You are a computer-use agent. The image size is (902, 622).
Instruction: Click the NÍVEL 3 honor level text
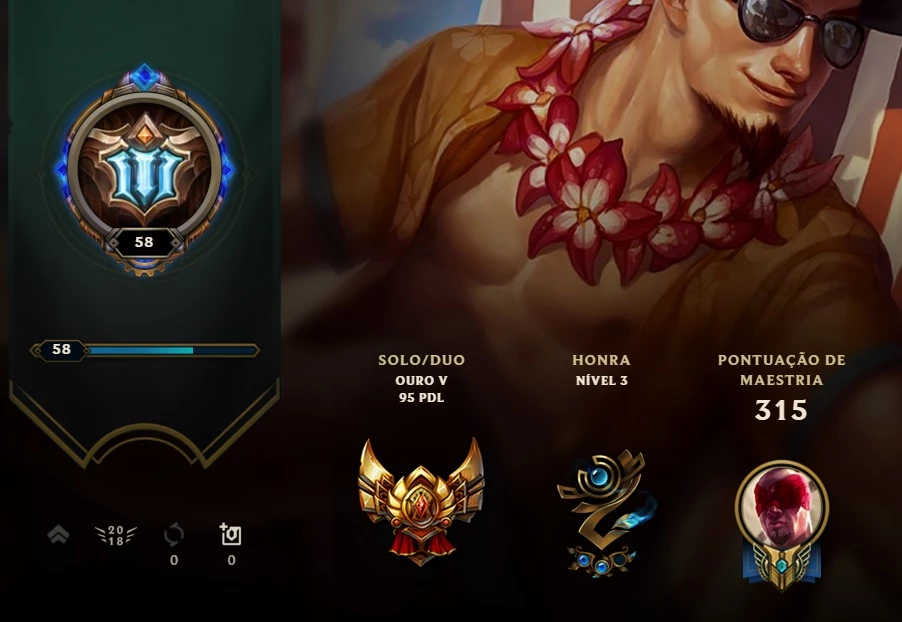pos(602,380)
